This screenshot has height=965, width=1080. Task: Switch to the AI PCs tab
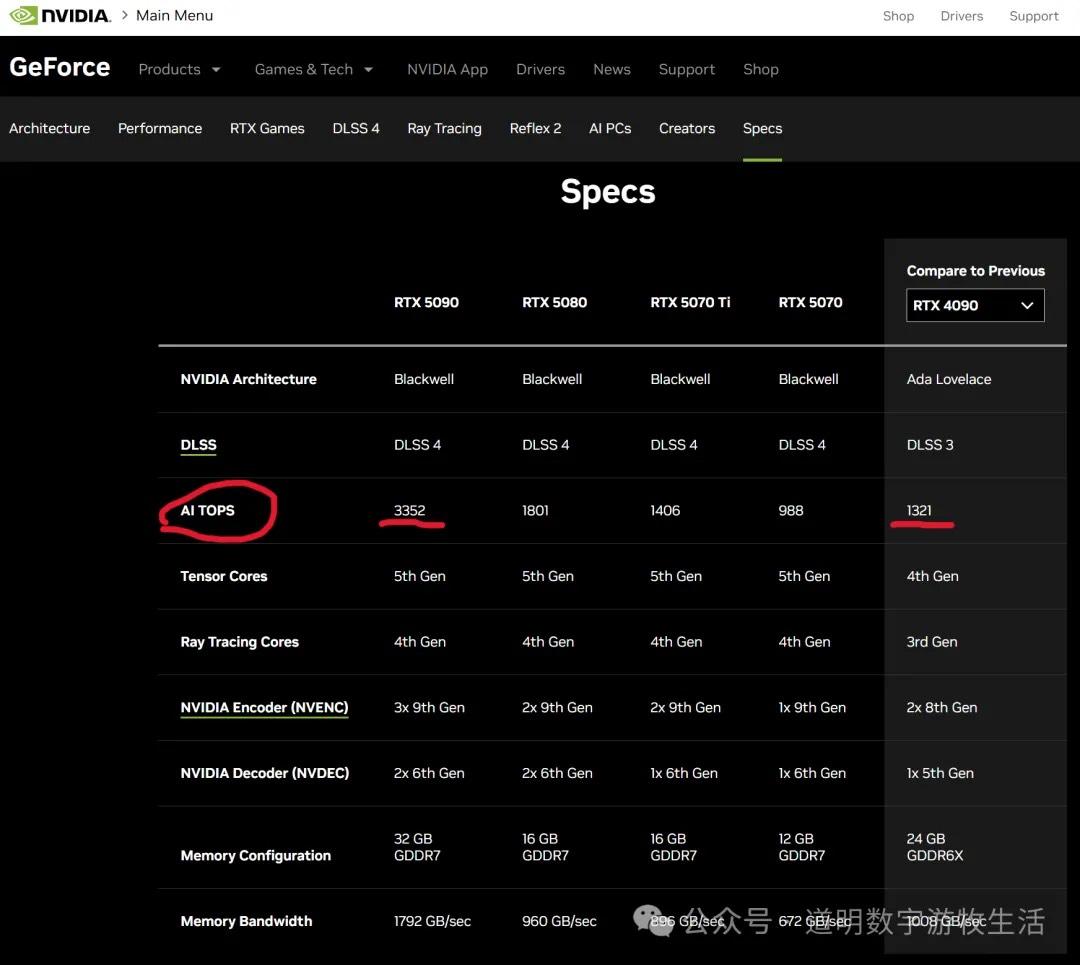(x=610, y=128)
